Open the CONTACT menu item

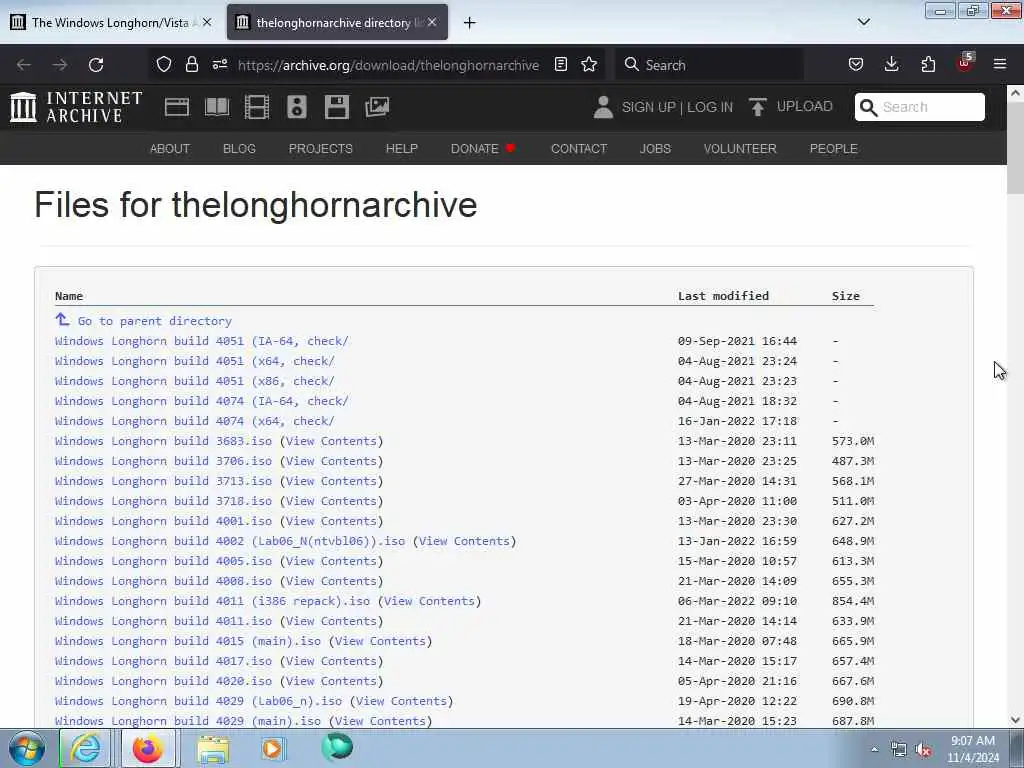coord(579,149)
